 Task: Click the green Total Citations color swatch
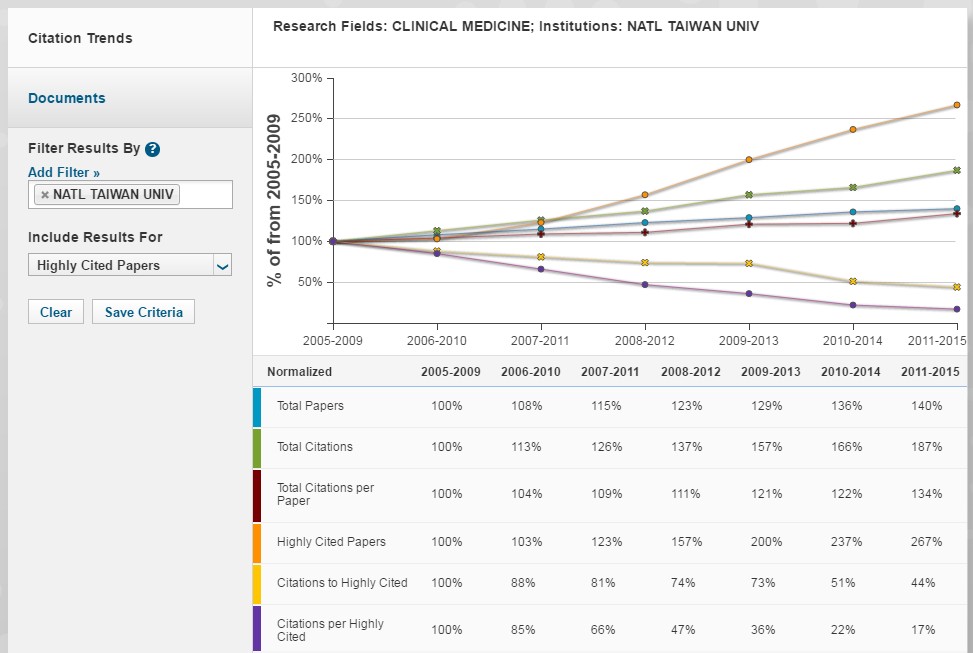tap(257, 448)
